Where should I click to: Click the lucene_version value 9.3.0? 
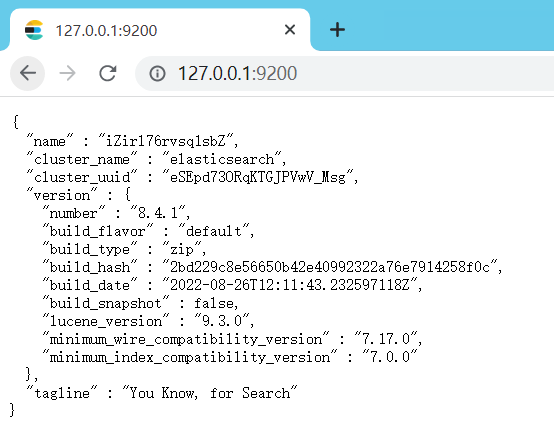(x=222, y=321)
